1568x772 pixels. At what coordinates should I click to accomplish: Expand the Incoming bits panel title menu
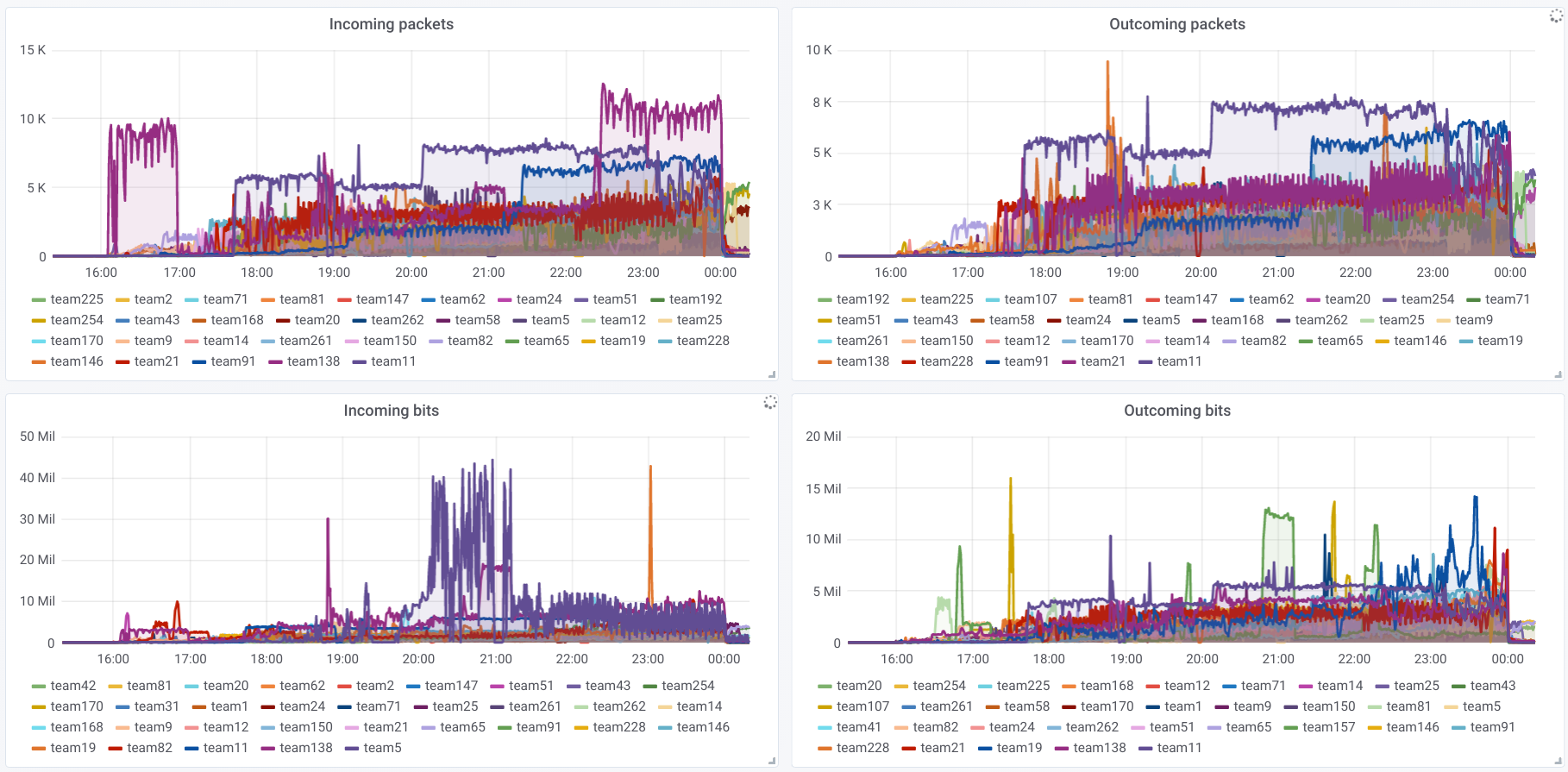pyautogui.click(x=391, y=411)
